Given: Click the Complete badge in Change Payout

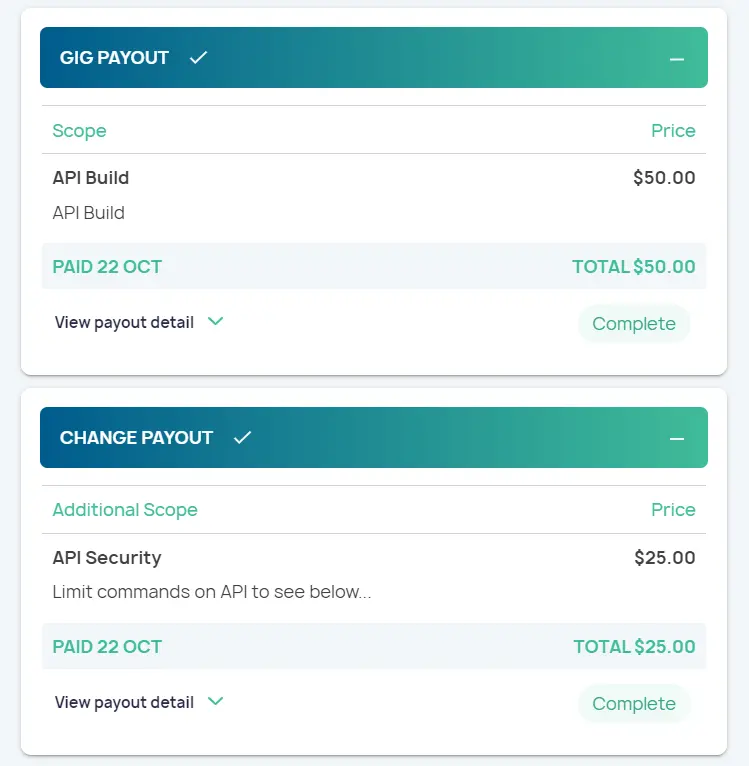Looking at the screenshot, I should (634, 704).
